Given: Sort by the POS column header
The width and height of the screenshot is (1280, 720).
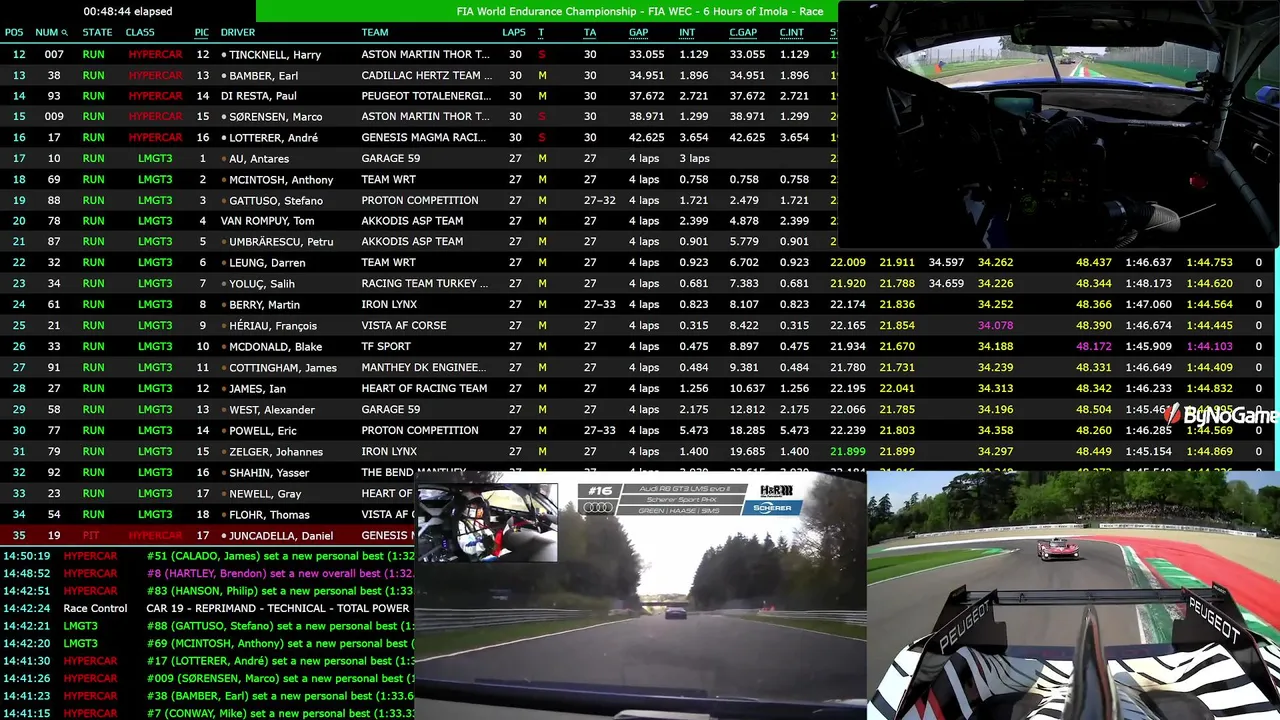Looking at the screenshot, I should click(14, 32).
